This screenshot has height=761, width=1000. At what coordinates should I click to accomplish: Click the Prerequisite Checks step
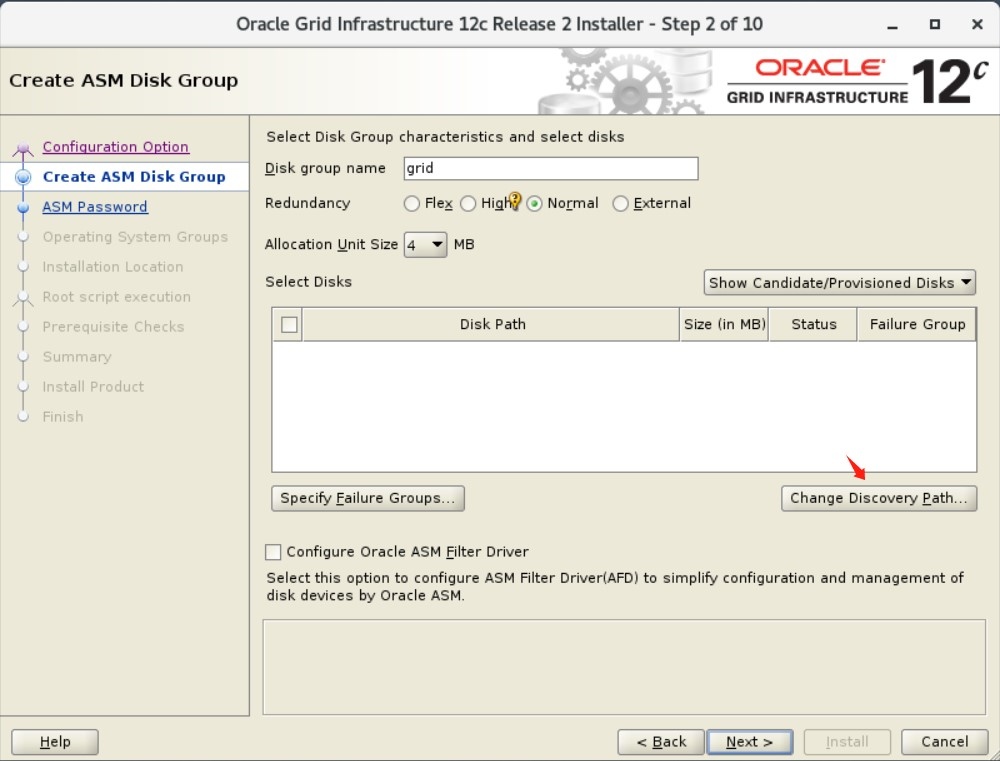click(114, 327)
